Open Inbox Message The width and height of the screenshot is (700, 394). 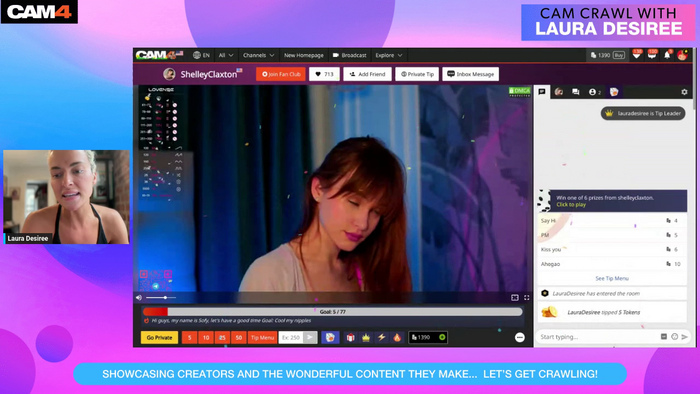point(471,74)
